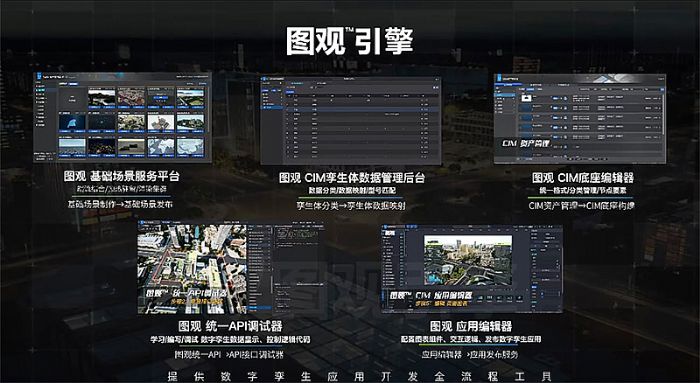Toggle the blue switch in first CIM asset row
The image size is (700, 383).
coord(556,98)
